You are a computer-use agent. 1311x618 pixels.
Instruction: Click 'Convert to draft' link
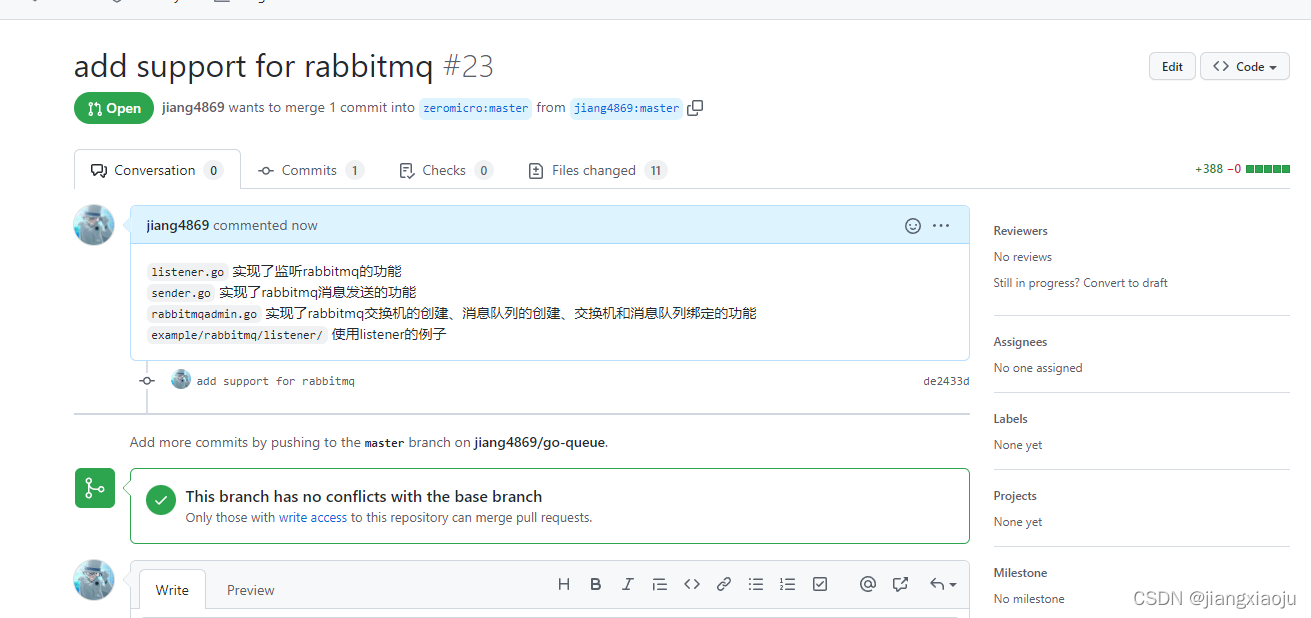(x=1126, y=283)
